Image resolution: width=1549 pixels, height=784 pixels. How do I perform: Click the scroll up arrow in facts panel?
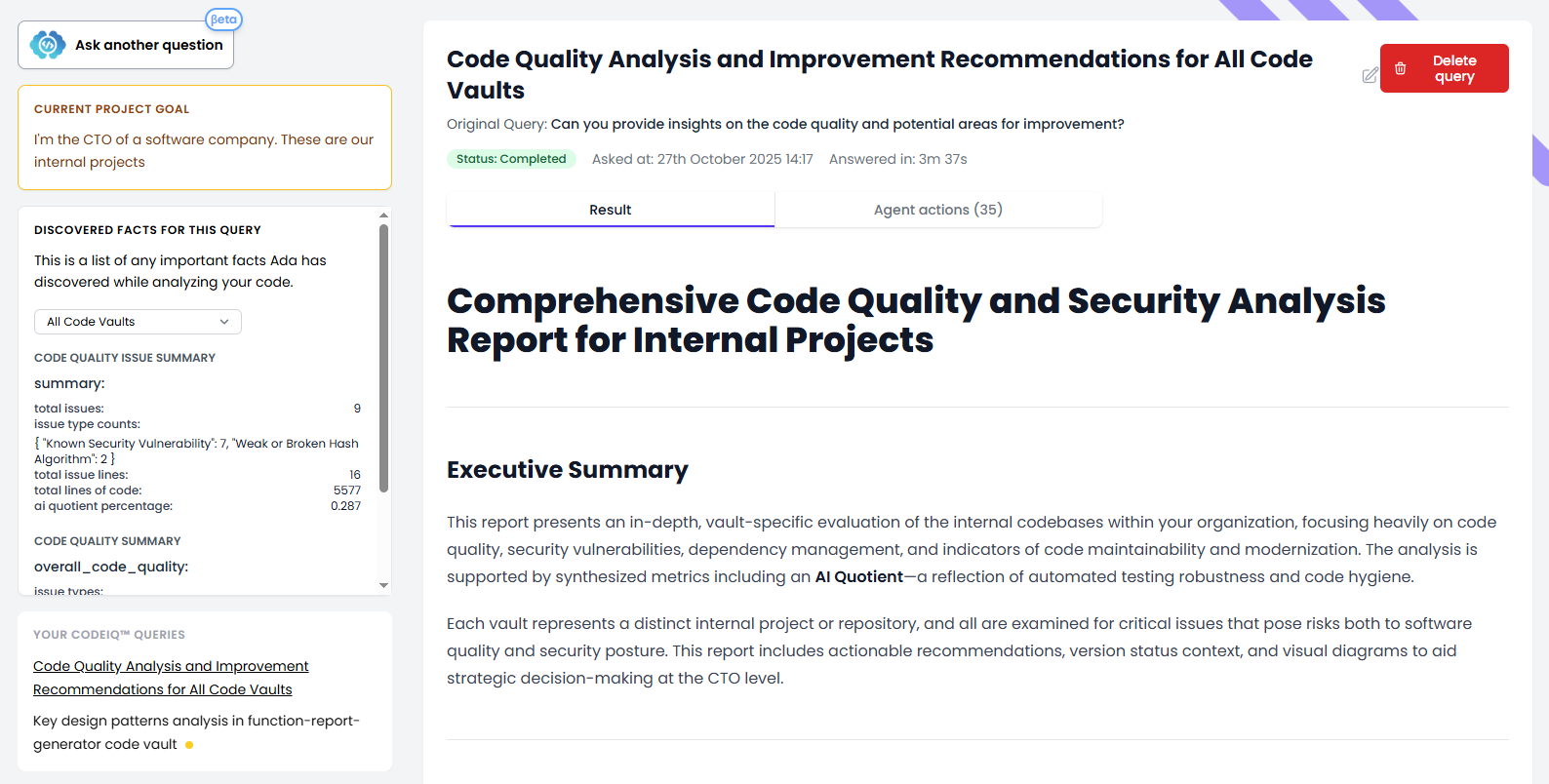[383, 216]
